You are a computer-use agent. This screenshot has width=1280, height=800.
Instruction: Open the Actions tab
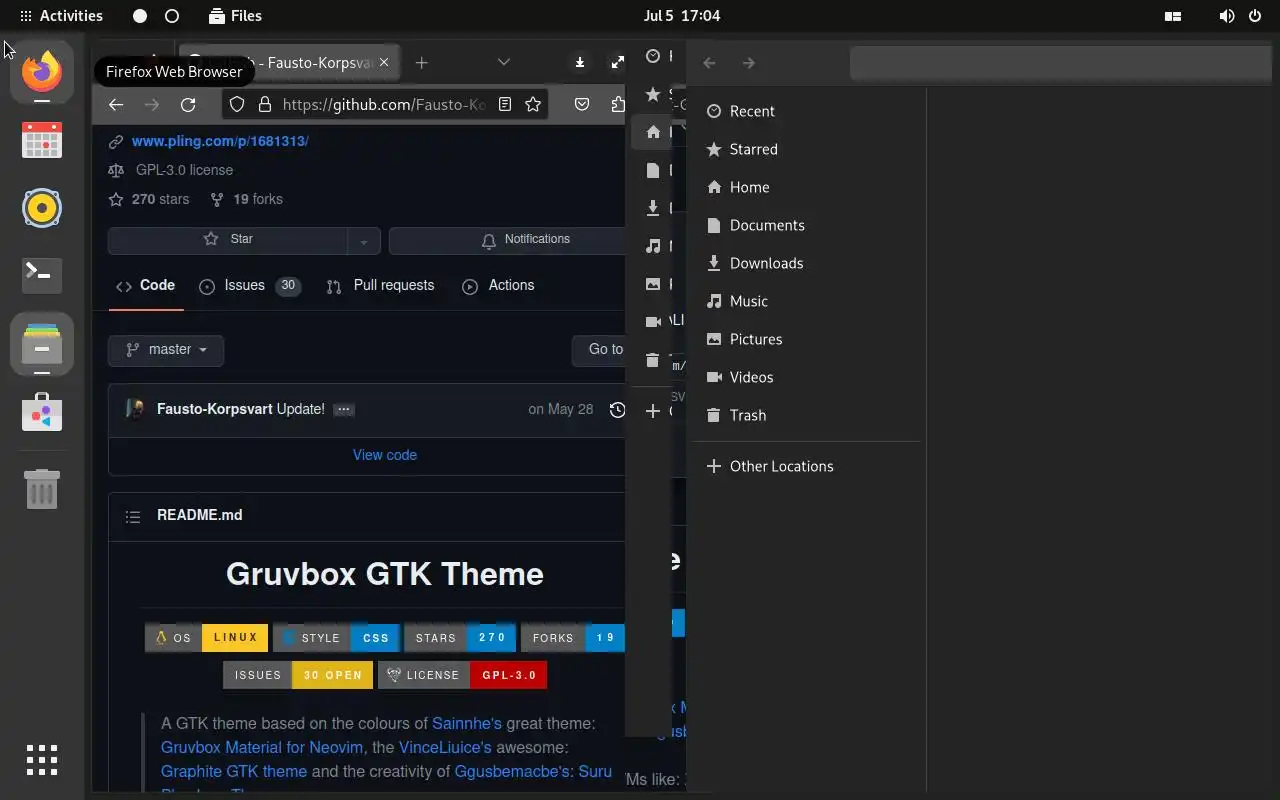[498, 286]
